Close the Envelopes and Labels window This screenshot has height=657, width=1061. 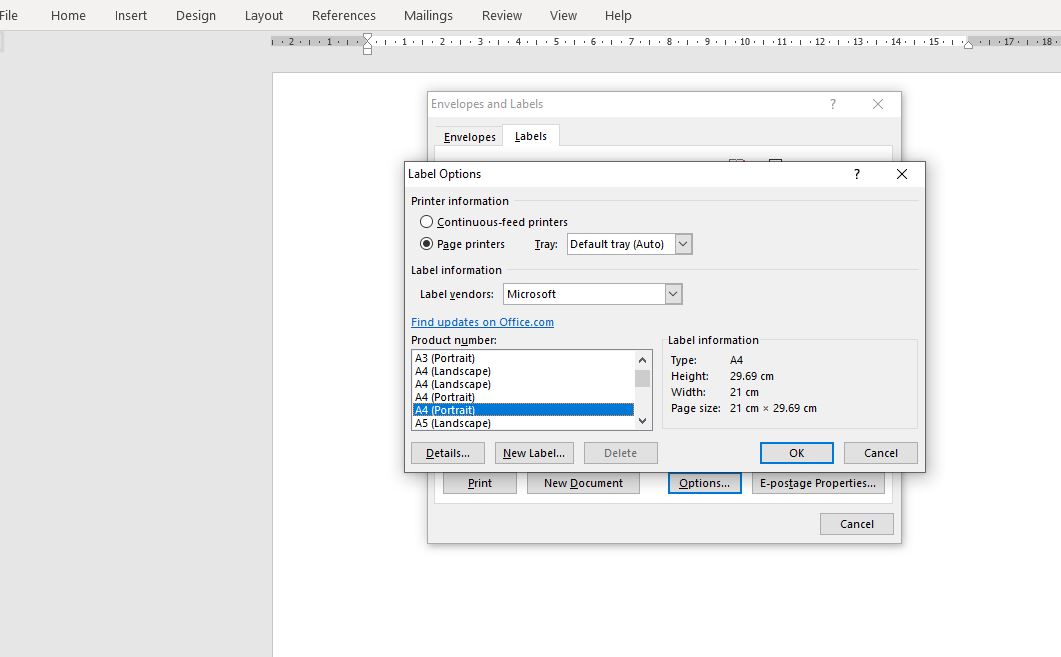tap(878, 104)
